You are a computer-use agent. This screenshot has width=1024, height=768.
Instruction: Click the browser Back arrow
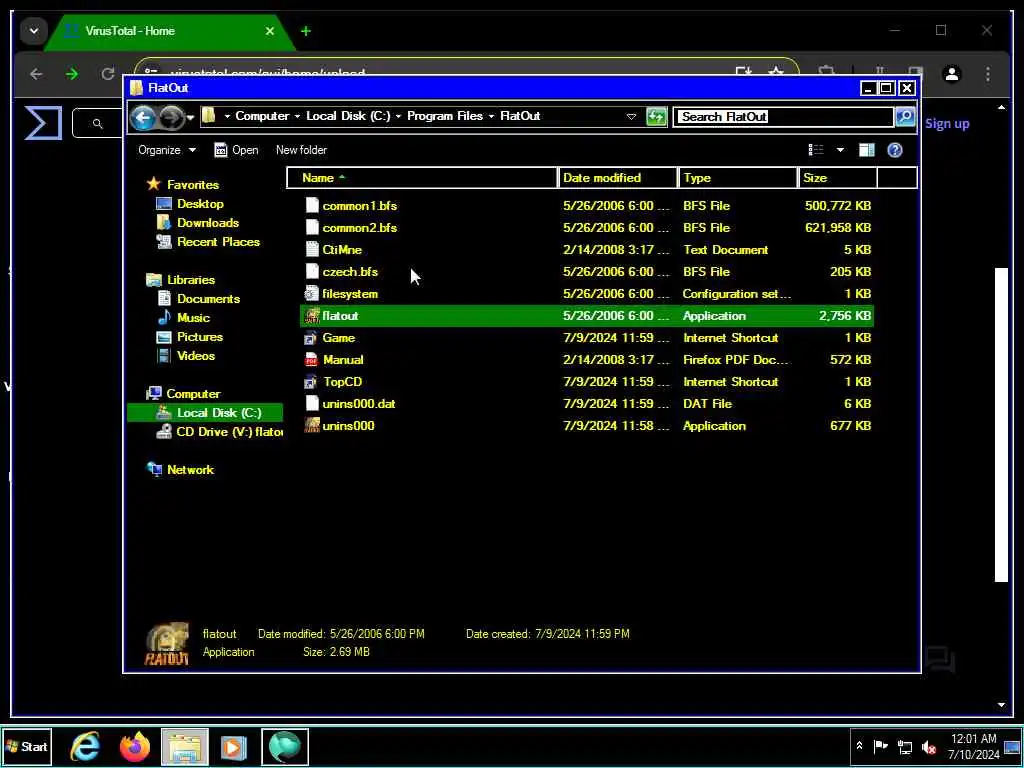[36, 74]
